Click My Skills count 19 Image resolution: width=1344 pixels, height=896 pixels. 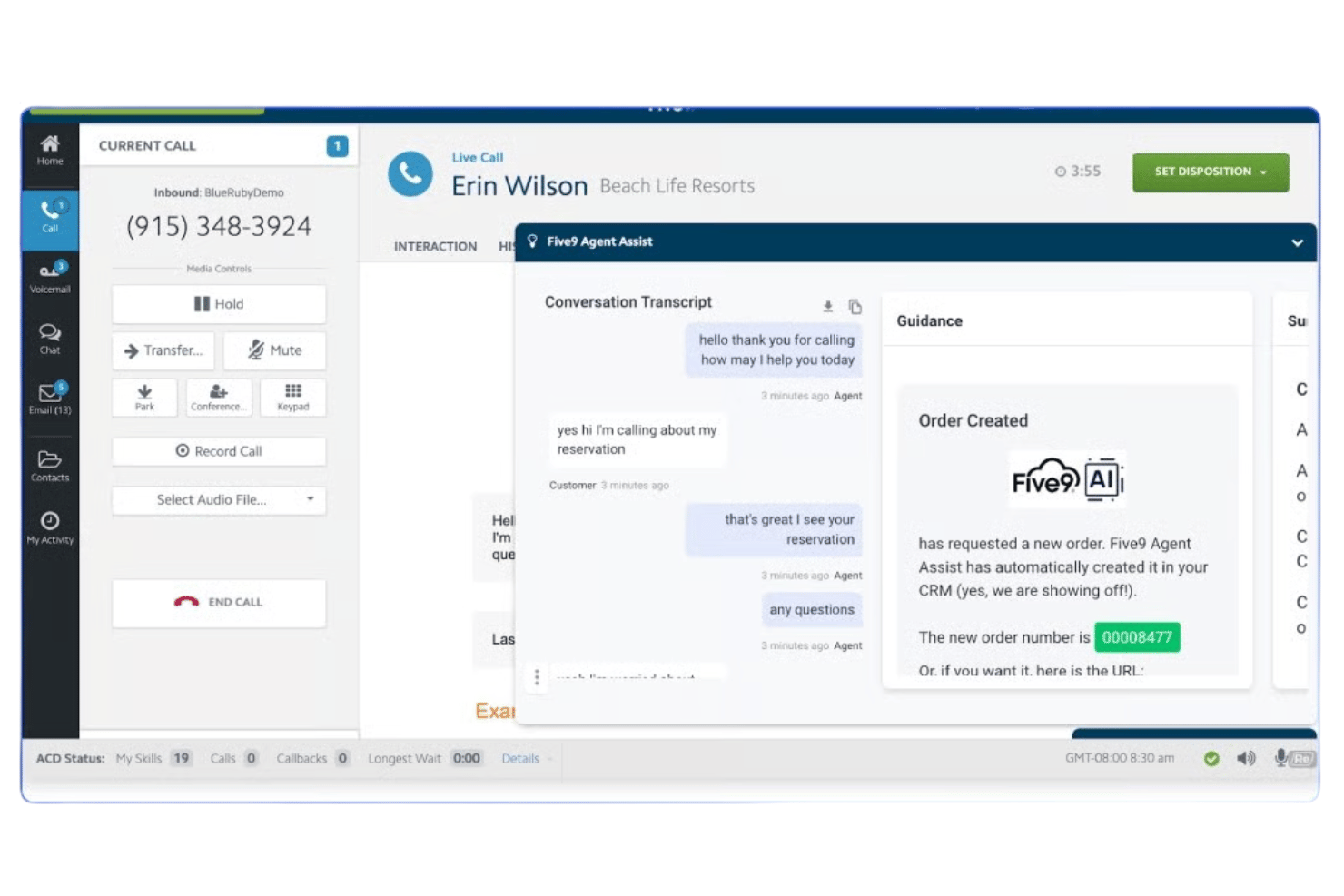coord(181,758)
